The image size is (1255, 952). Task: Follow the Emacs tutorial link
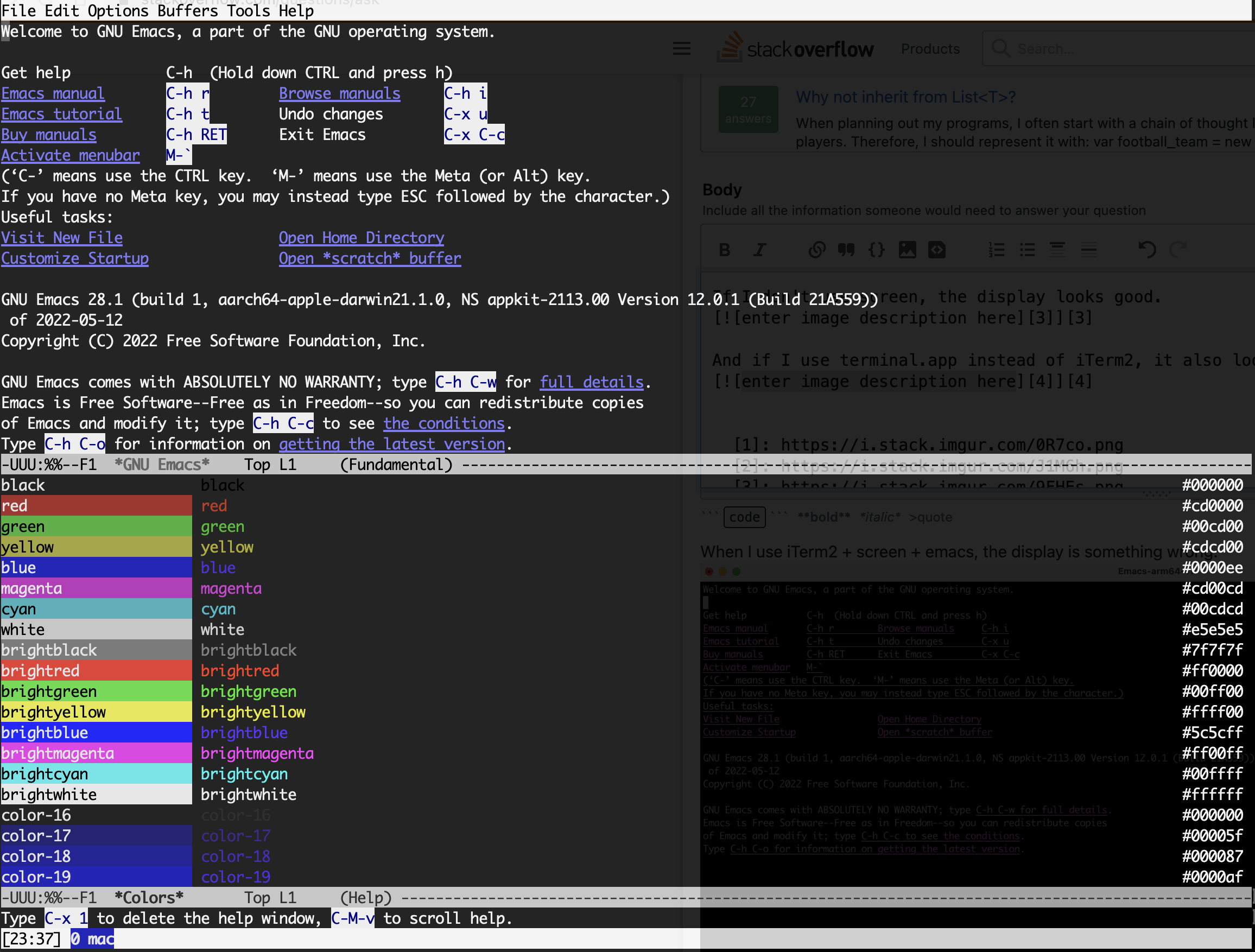pos(61,113)
